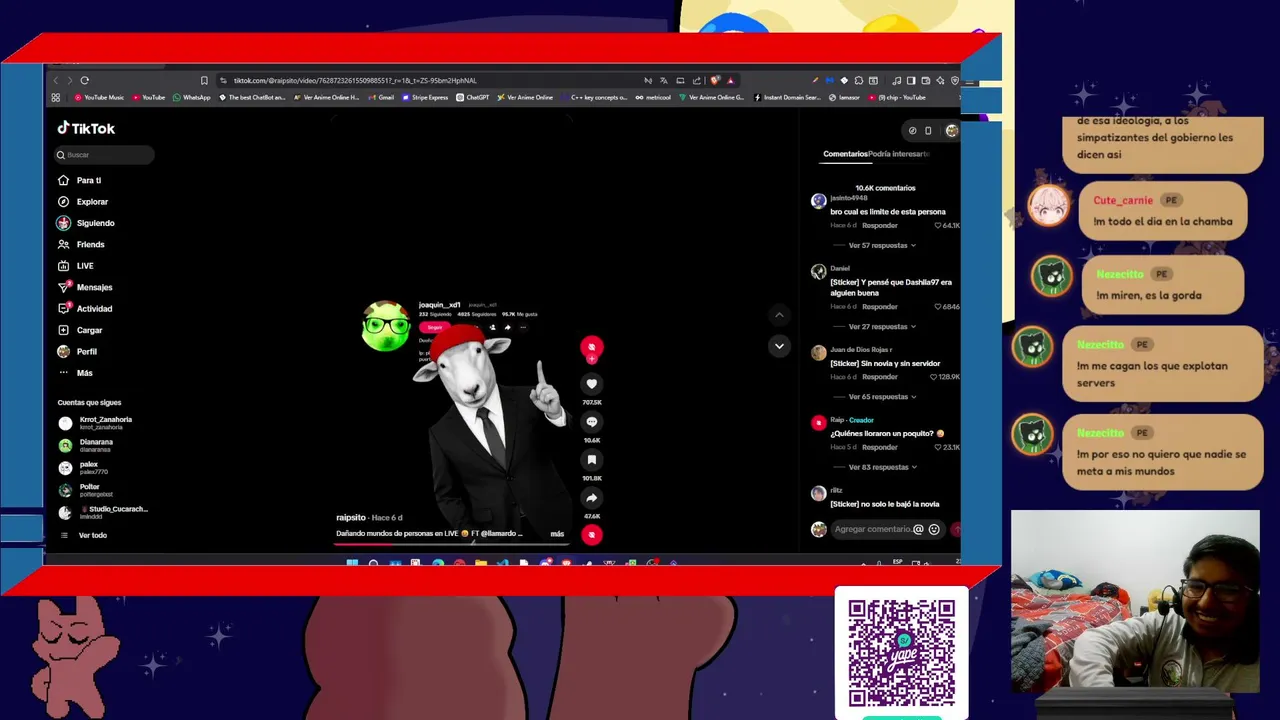The height and width of the screenshot is (720, 1280).
Task: Open the Actividad notifications
Action: point(84,309)
